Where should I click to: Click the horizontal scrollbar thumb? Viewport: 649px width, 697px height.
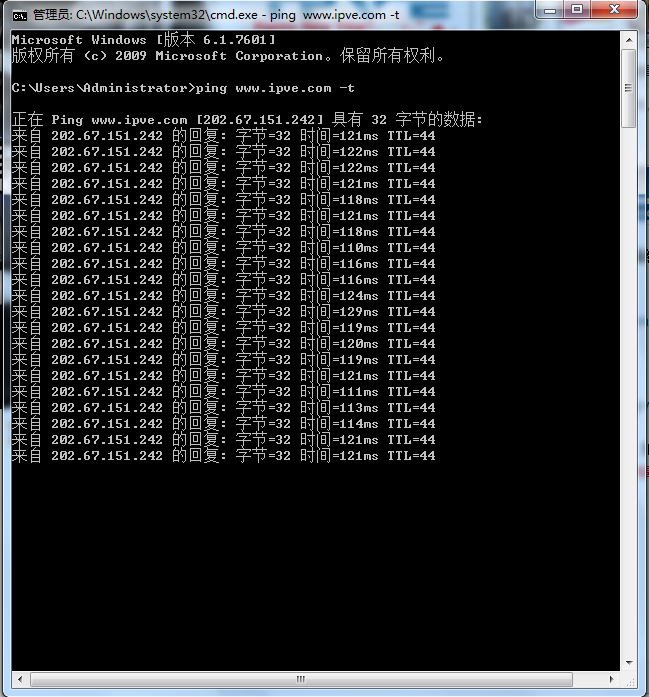[x=301, y=679]
